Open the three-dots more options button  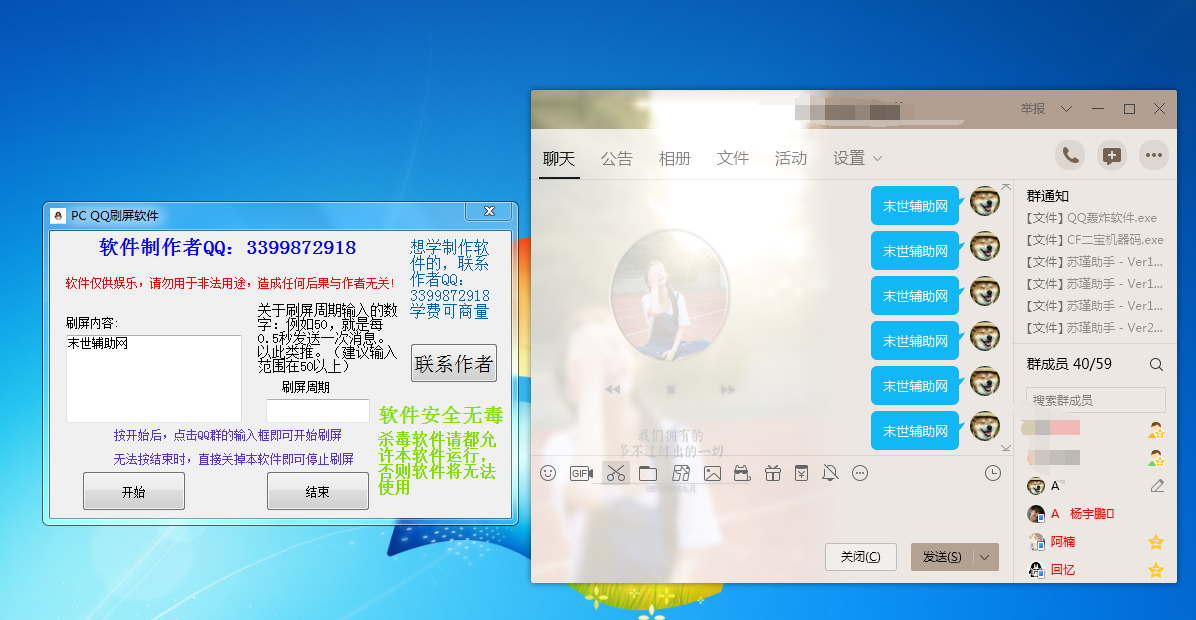(1154, 156)
